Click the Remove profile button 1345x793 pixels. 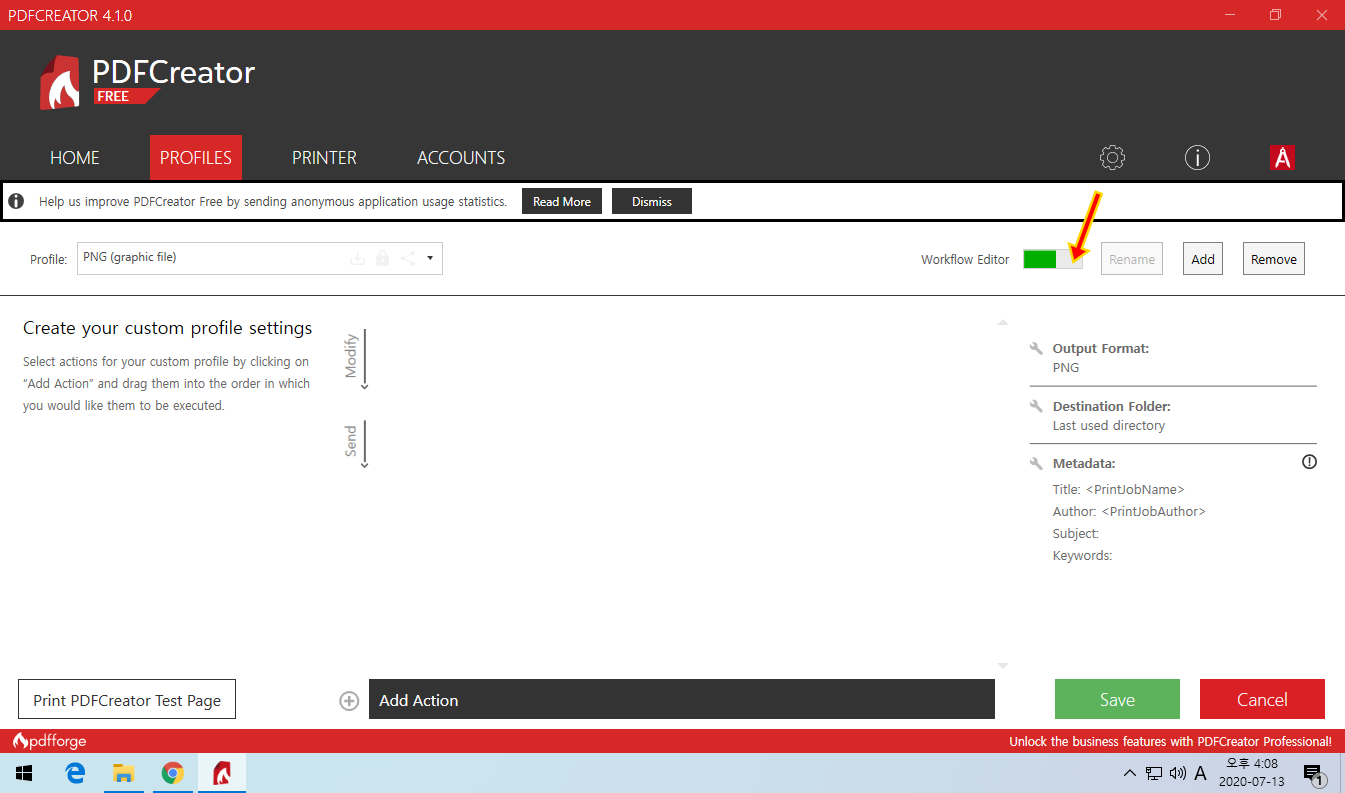1274,259
